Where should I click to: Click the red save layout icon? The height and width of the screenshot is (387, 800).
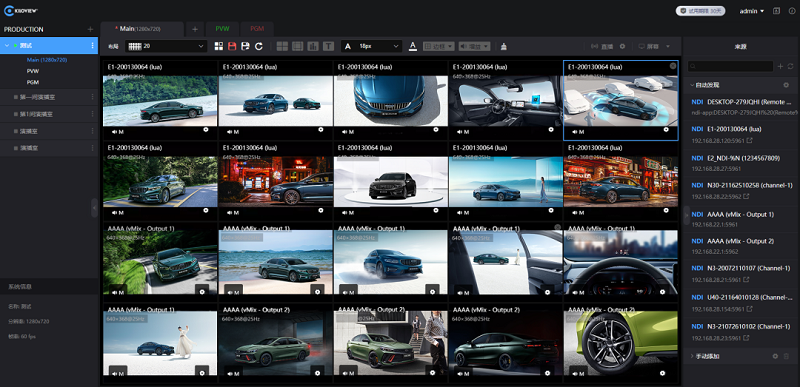pyautogui.click(x=232, y=46)
